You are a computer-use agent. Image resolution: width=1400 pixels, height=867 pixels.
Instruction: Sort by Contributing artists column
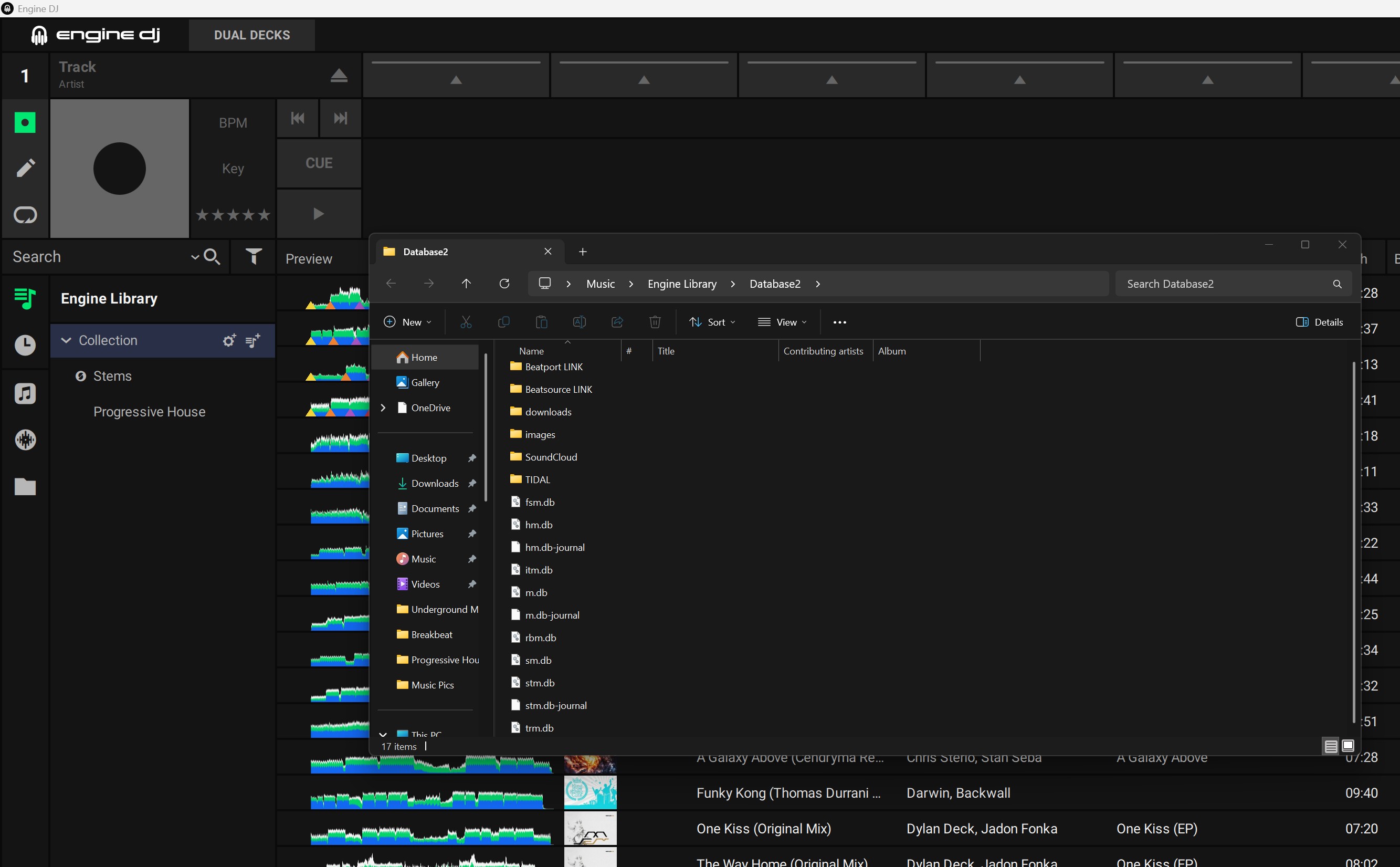coord(823,351)
